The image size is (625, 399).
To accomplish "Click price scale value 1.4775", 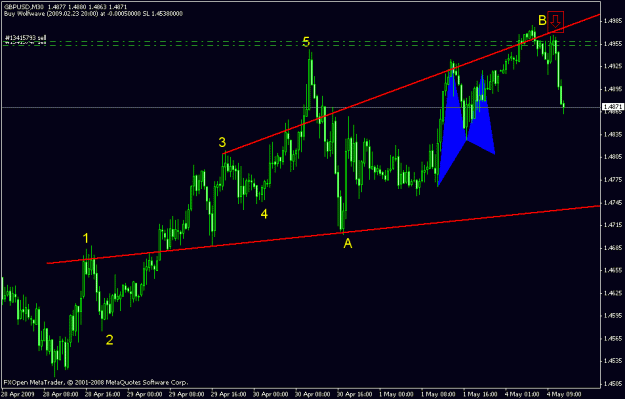I will pos(613,180).
